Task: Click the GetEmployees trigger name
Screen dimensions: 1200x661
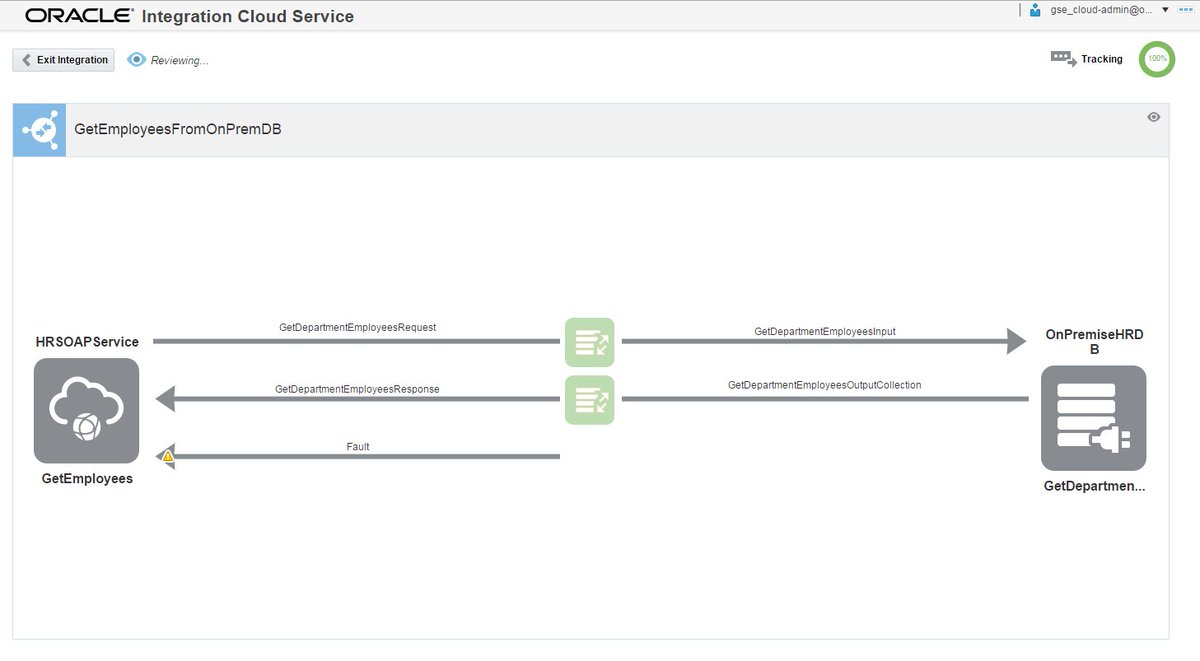Action: coord(87,479)
